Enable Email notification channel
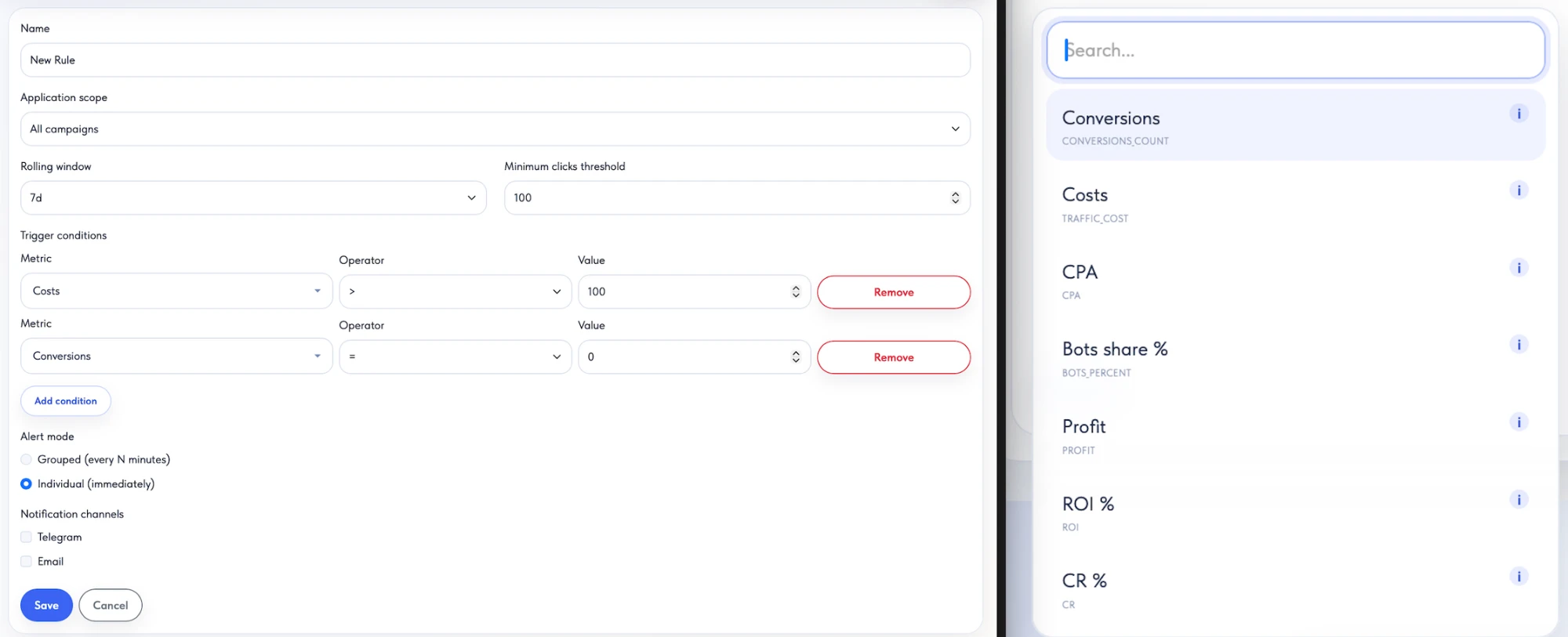Viewport: 1568px width, 637px height. [x=27, y=561]
